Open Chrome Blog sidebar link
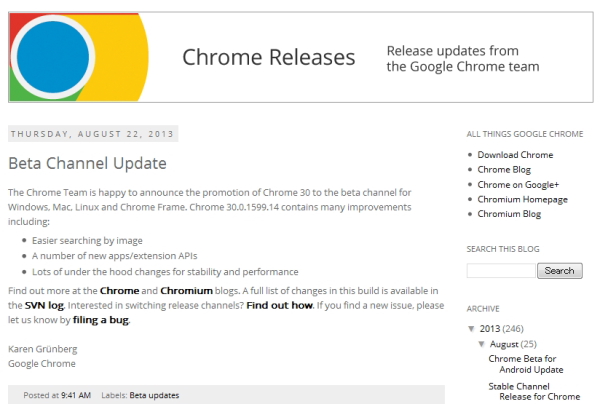The image size is (600, 404). click(507, 170)
